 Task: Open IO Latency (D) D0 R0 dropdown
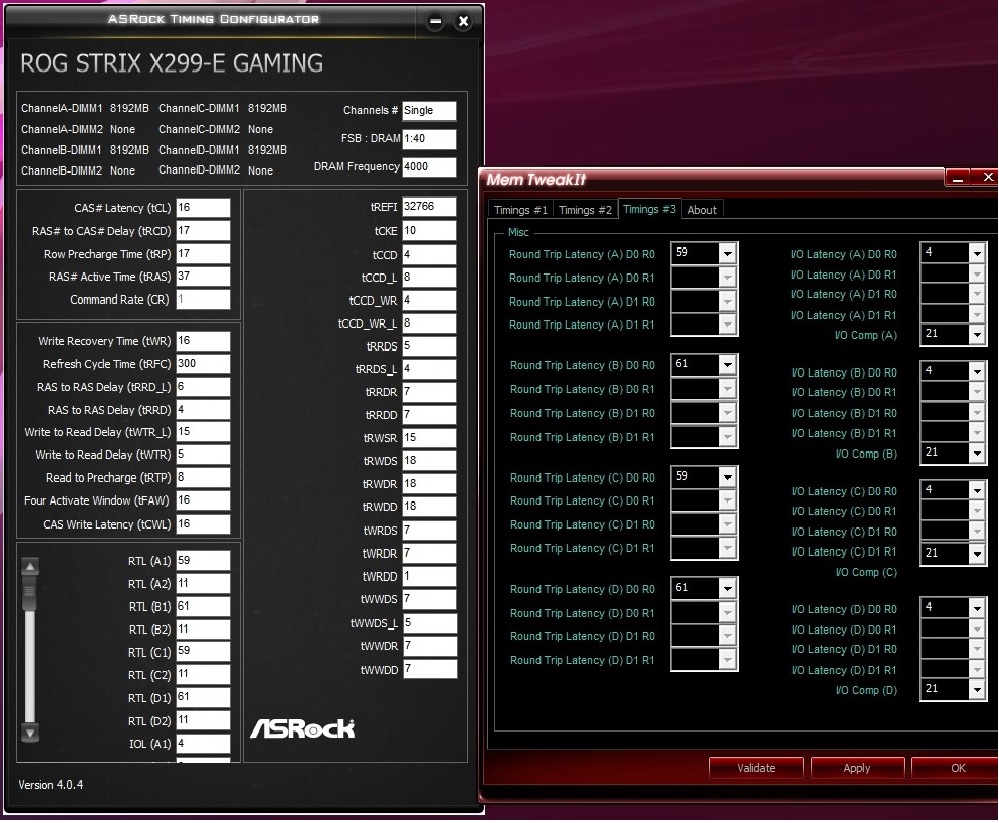[x=977, y=608]
